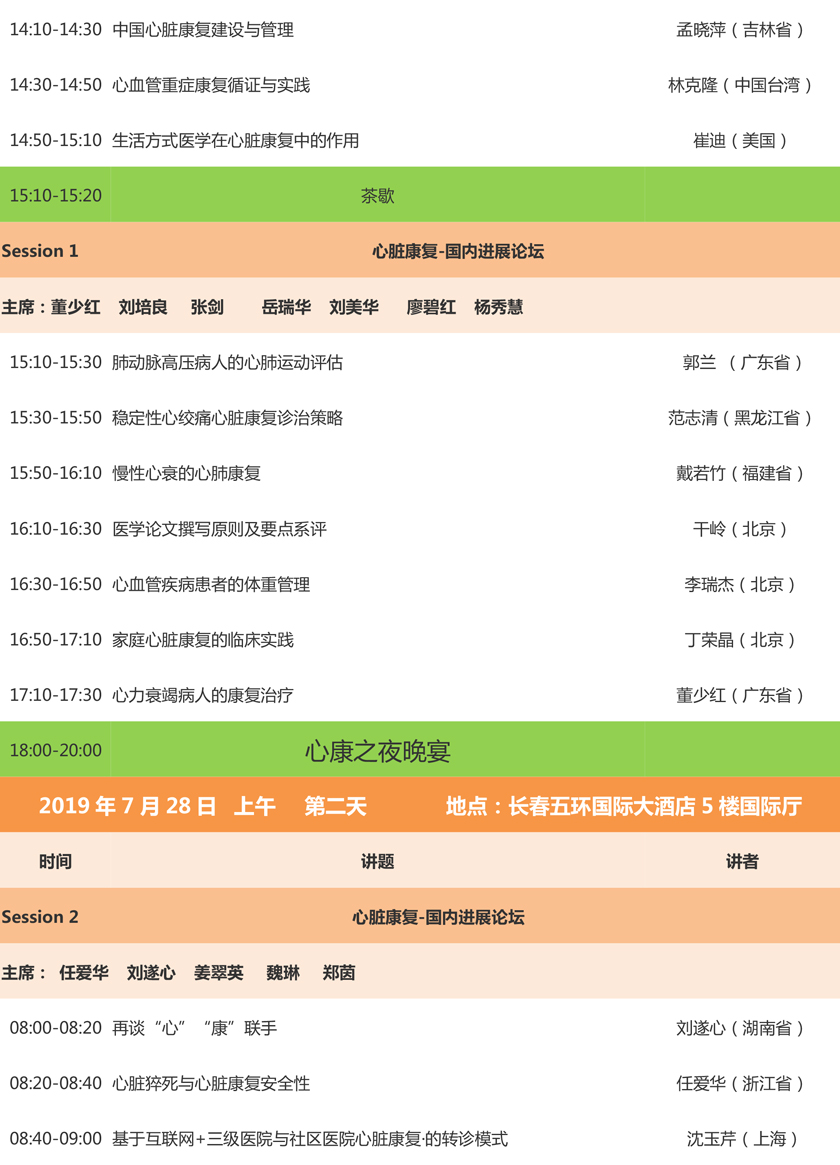The height and width of the screenshot is (1165, 840).
Task: Click talk 肺动脉高压病人的心肺运动评估
Action: 227,362
